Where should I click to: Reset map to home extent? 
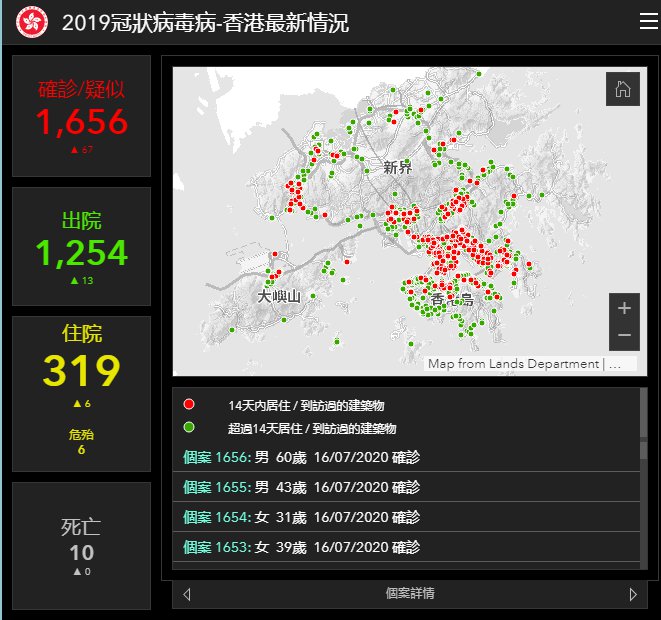[x=623, y=89]
